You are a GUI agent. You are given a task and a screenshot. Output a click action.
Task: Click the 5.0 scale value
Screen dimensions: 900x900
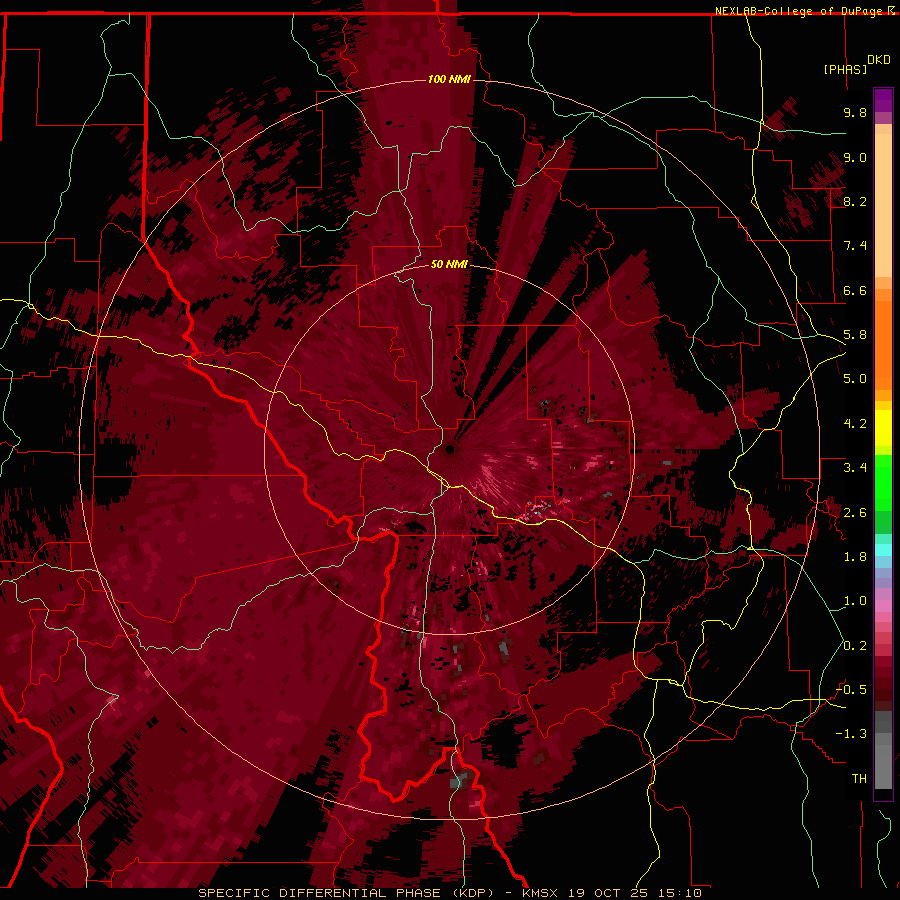855,379
